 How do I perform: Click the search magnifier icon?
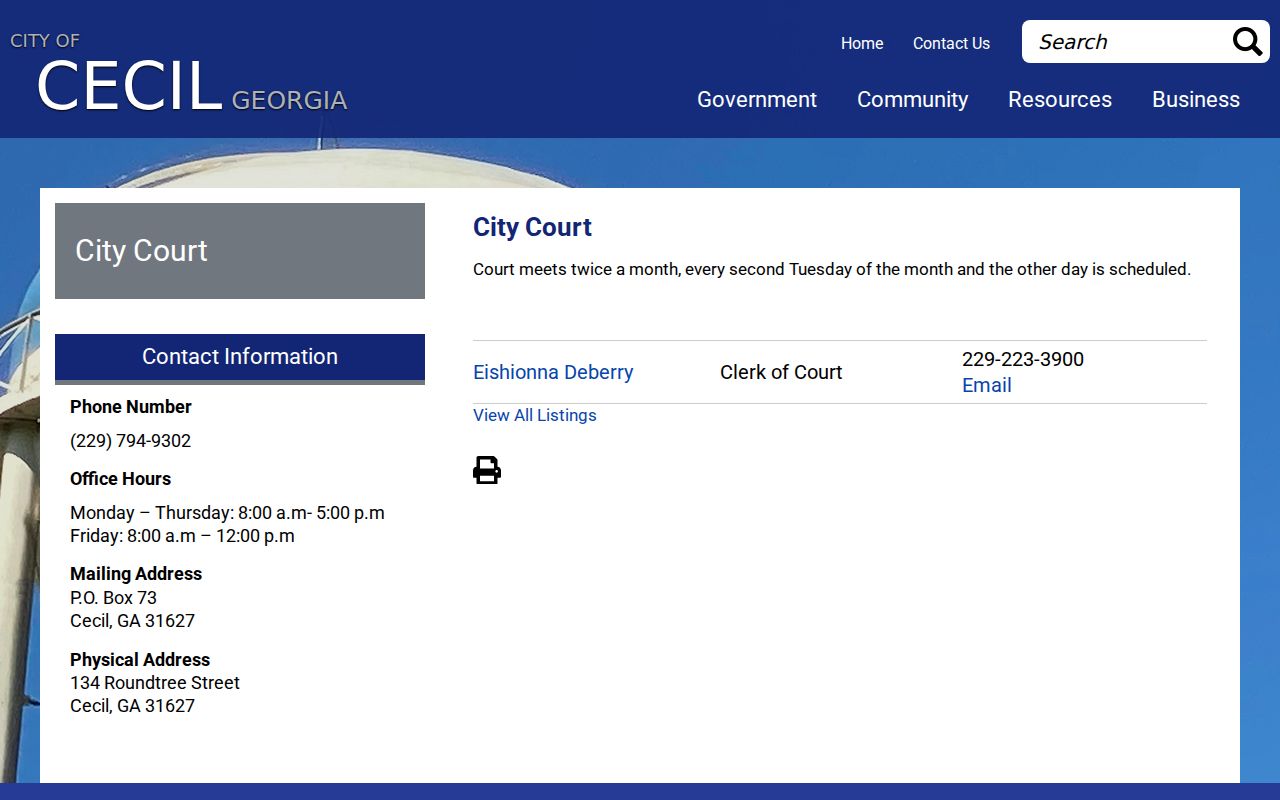pyautogui.click(x=1247, y=42)
